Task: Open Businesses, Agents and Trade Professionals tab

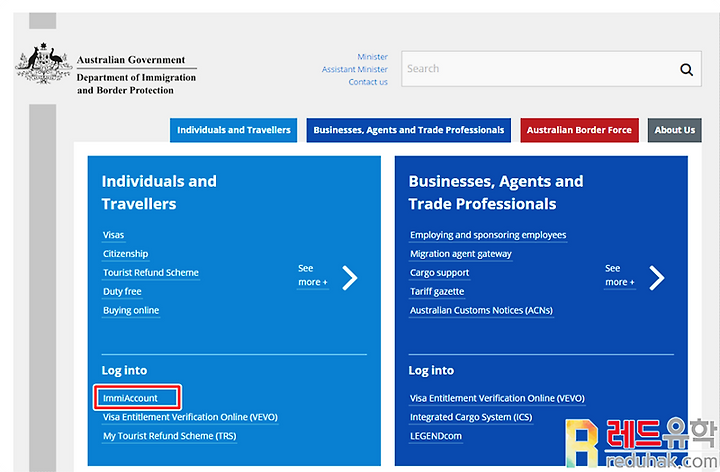Action: (409, 130)
